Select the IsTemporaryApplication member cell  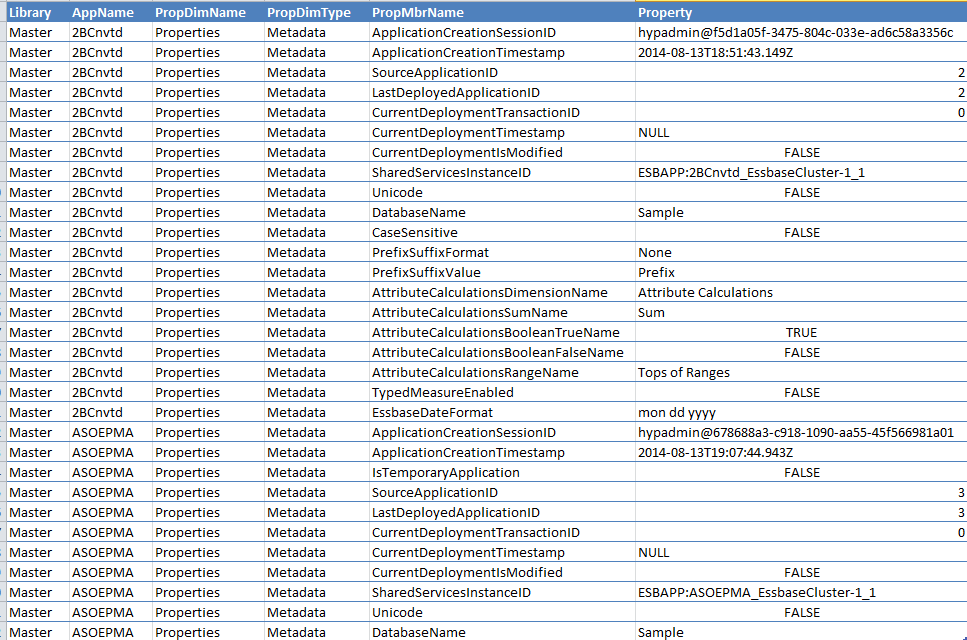[502, 473]
